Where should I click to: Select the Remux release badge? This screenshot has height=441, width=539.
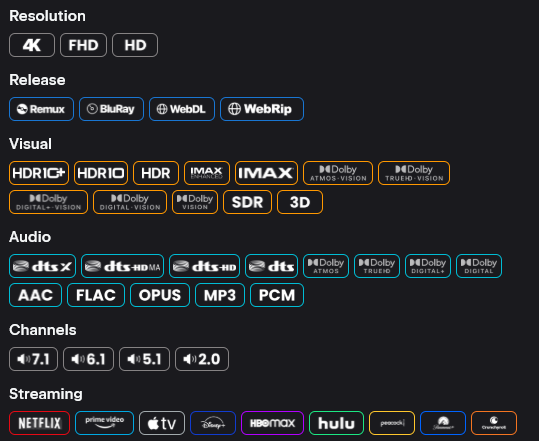(41, 109)
